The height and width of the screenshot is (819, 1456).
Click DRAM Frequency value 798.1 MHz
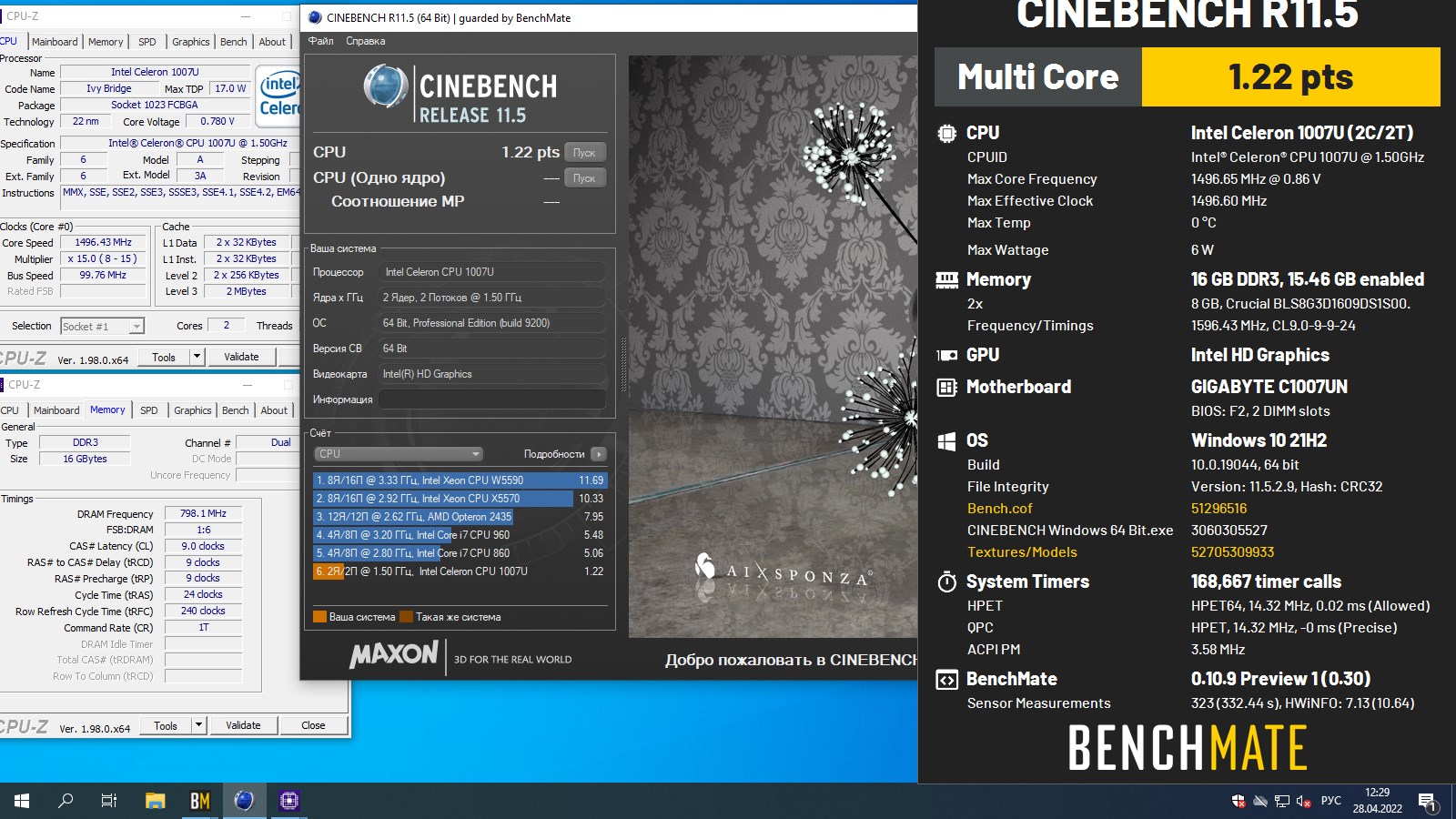coord(203,513)
